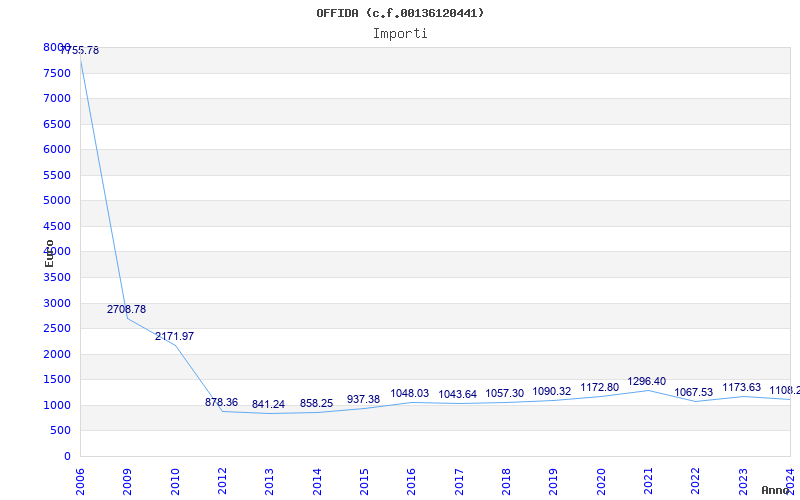
Task: Click the 2012 x-axis year label
Action: (x=222, y=482)
